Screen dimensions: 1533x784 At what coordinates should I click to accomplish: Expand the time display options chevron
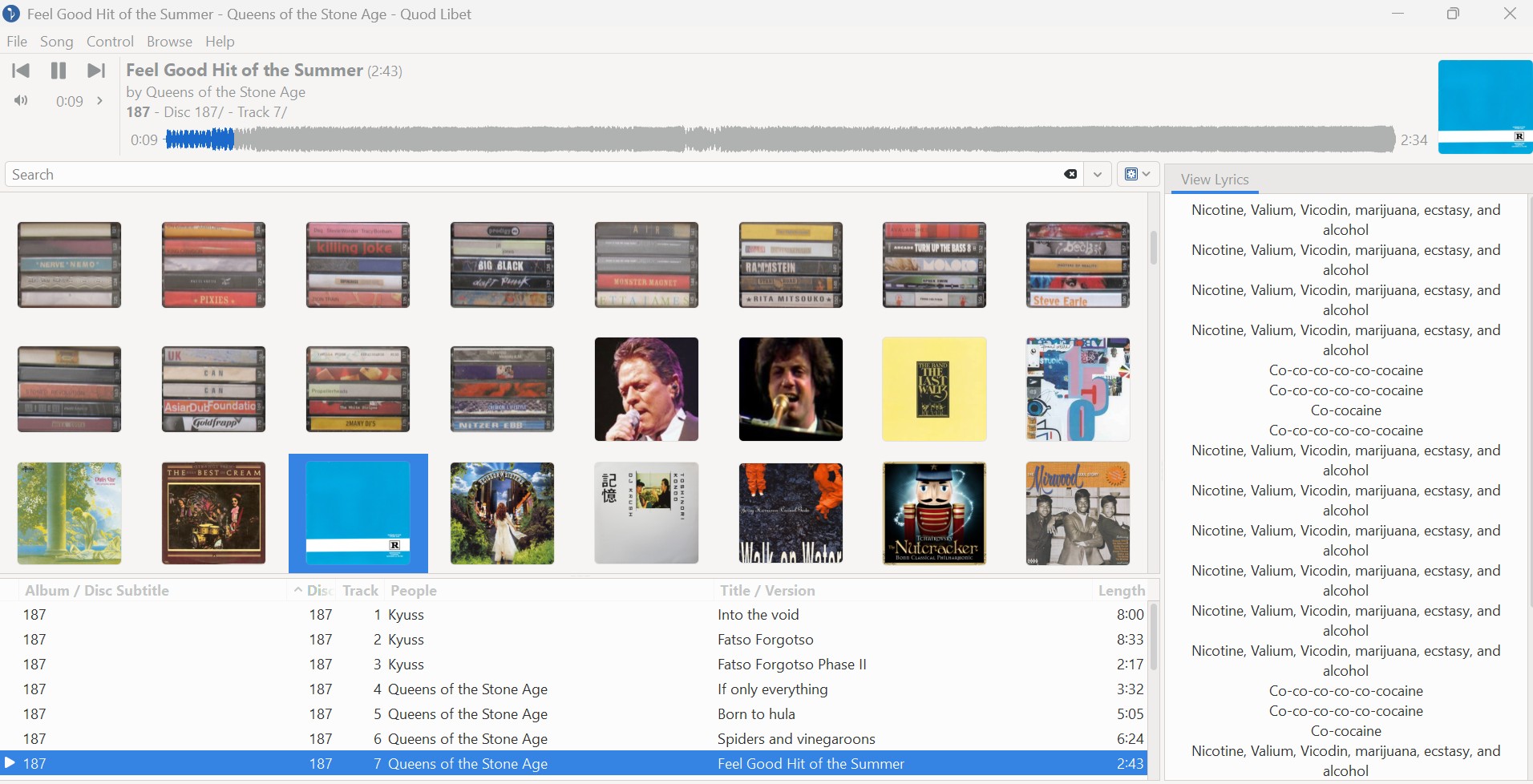pos(99,101)
